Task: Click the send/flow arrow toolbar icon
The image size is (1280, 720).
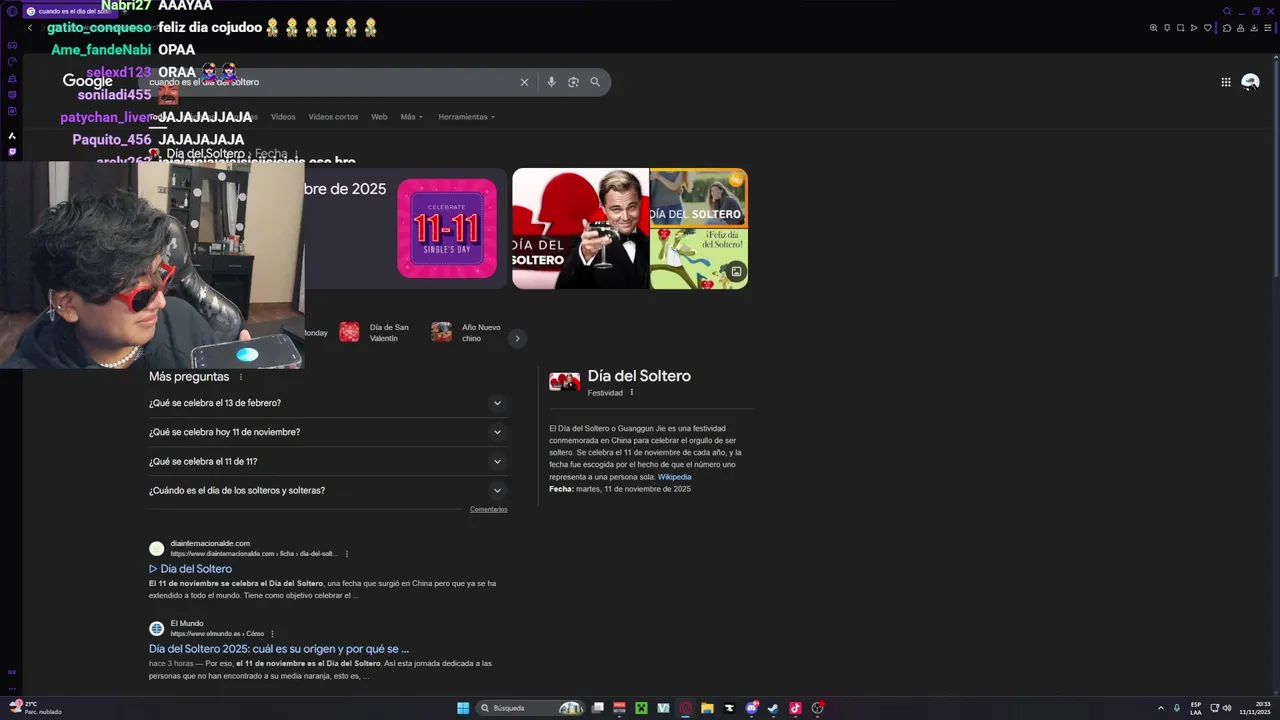Action: tap(1194, 28)
